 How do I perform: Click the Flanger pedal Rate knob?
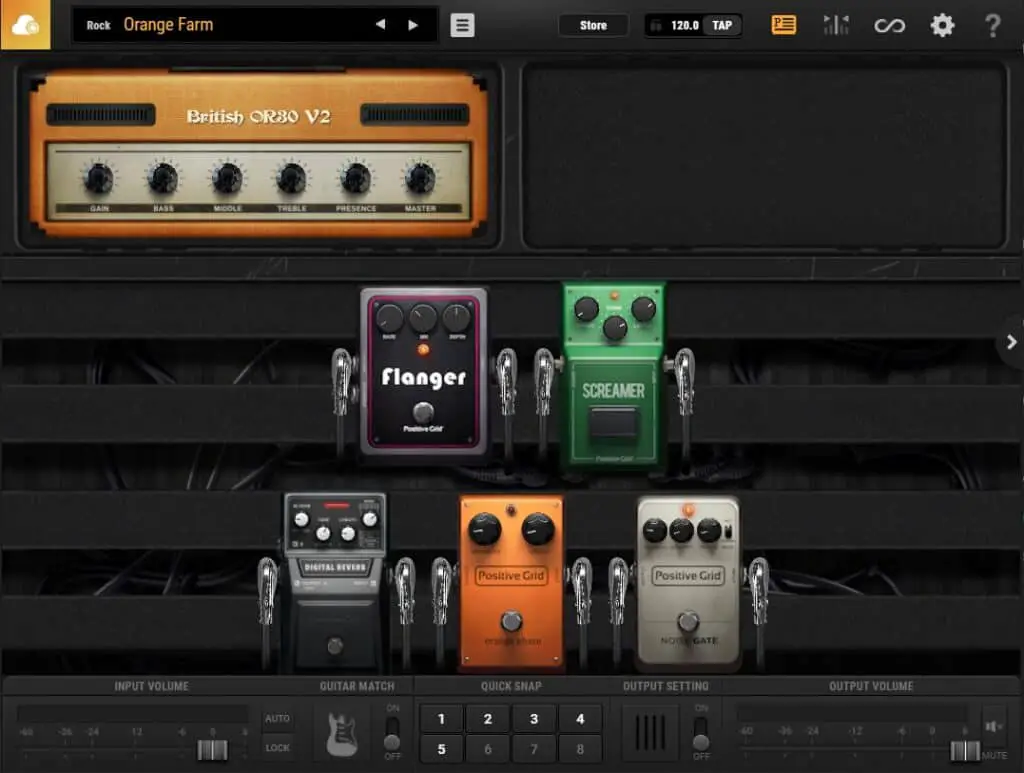[x=389, y=318]
